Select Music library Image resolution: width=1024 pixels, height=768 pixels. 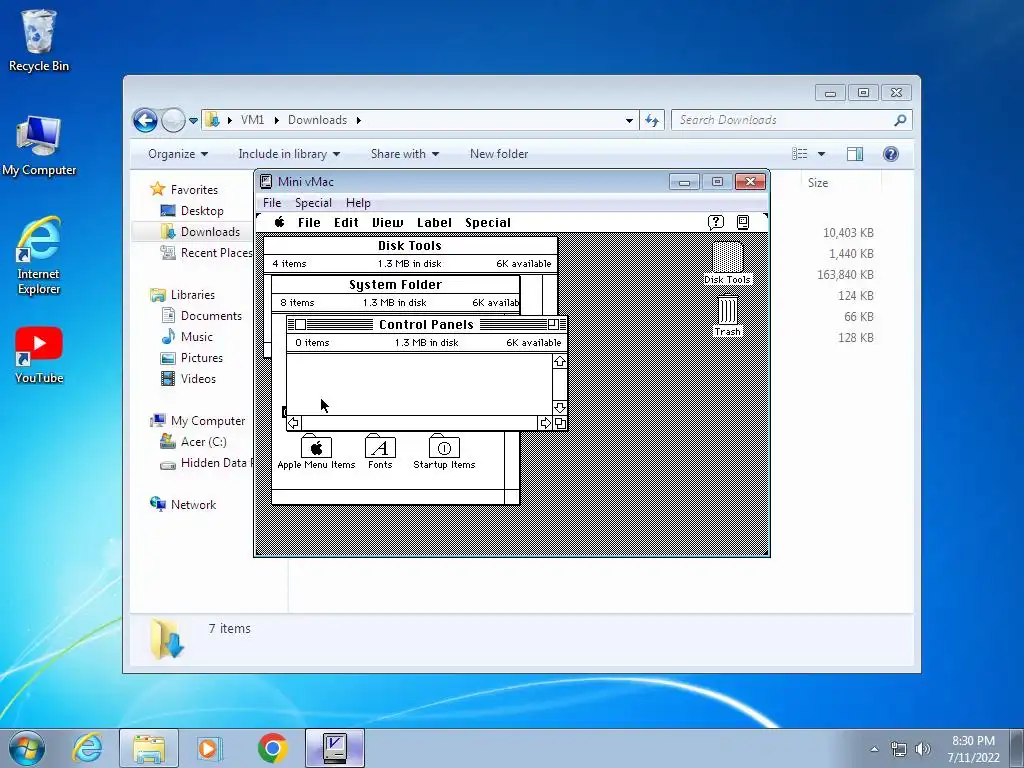pos(197,336)
